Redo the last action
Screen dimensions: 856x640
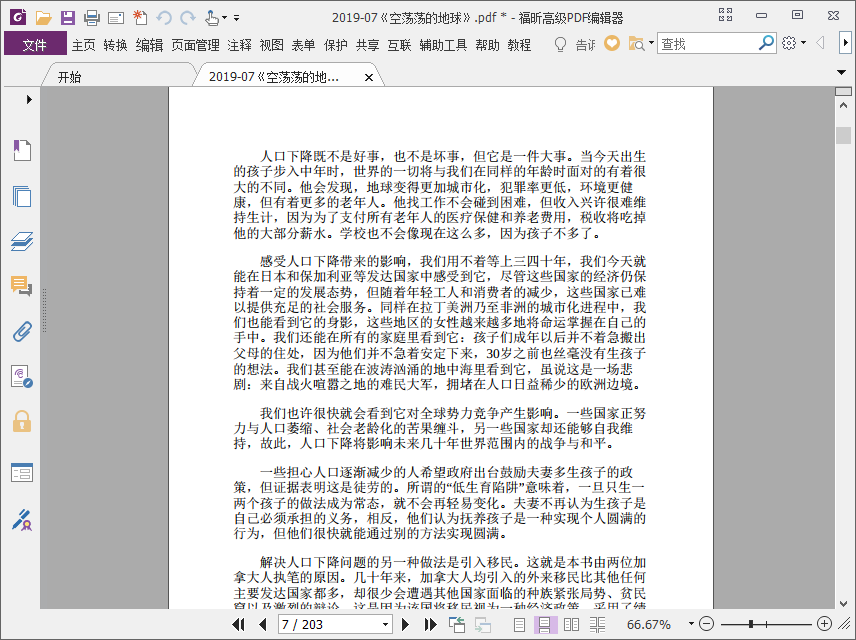click(x=188, y=18)
